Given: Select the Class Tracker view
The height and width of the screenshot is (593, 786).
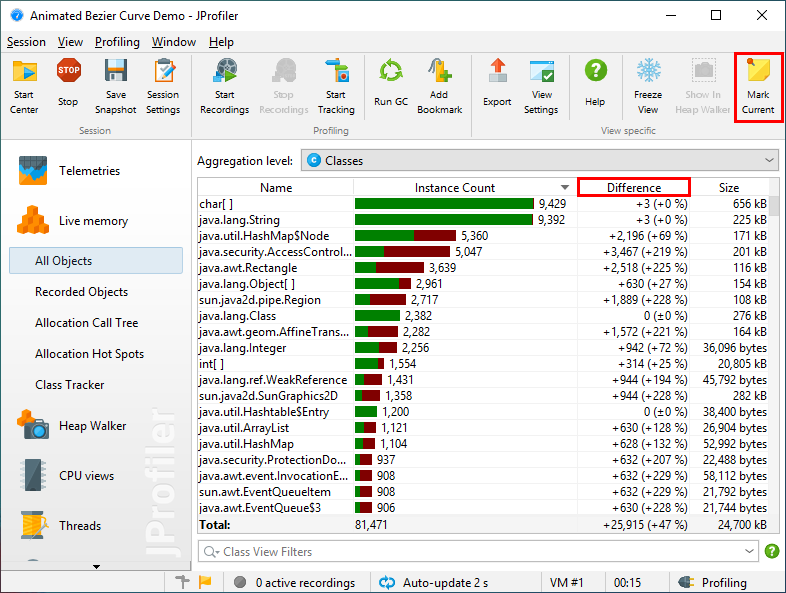Looking at the screenshot, I should [x=70, y=385].
